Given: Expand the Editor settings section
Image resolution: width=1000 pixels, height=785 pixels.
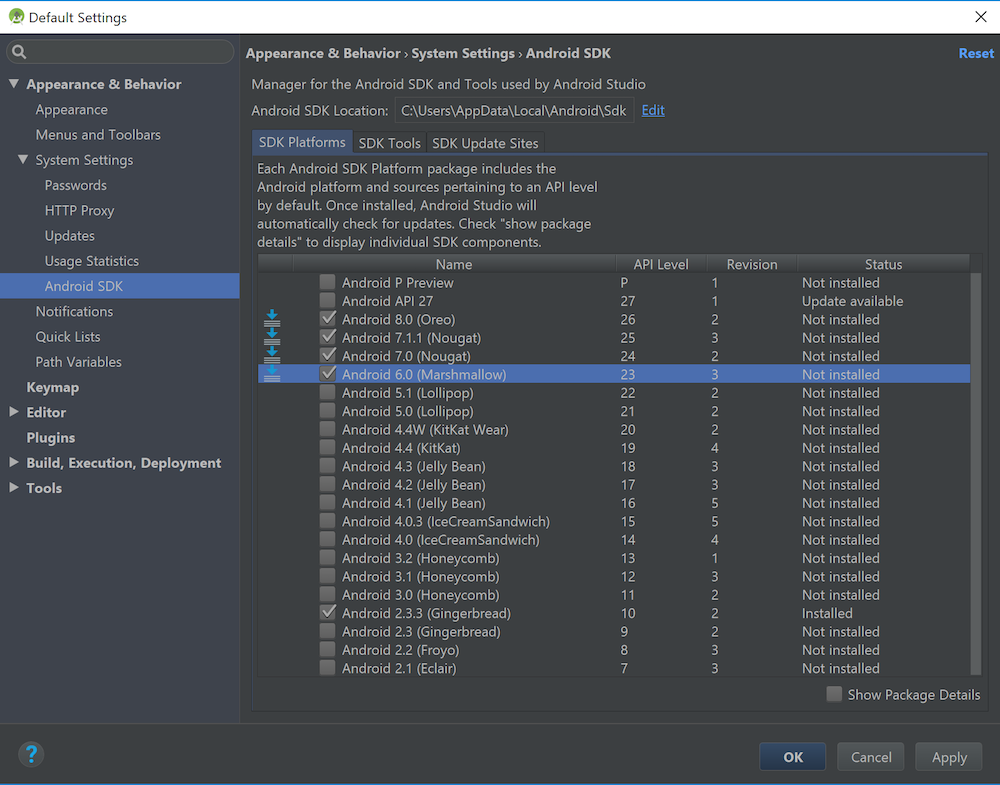Looking at the screenshot, I should pyautogui.click(x=14, y=412).
